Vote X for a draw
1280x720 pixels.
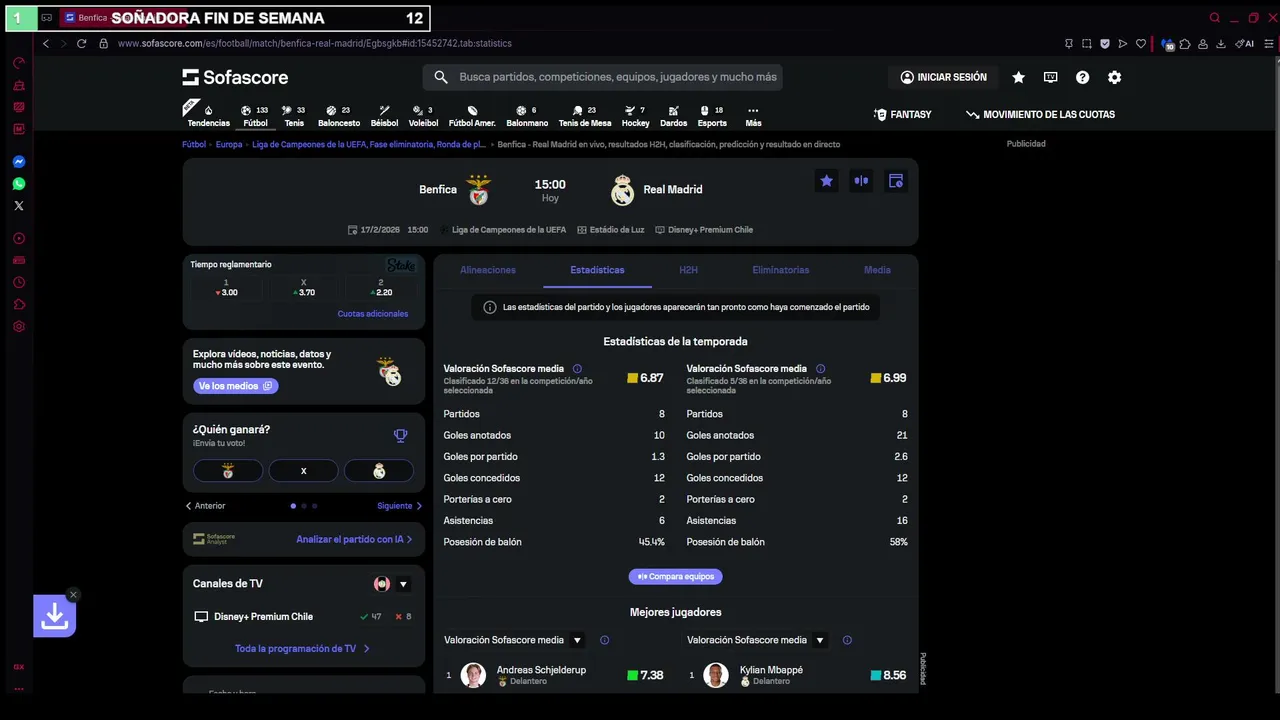pos(304,471)
